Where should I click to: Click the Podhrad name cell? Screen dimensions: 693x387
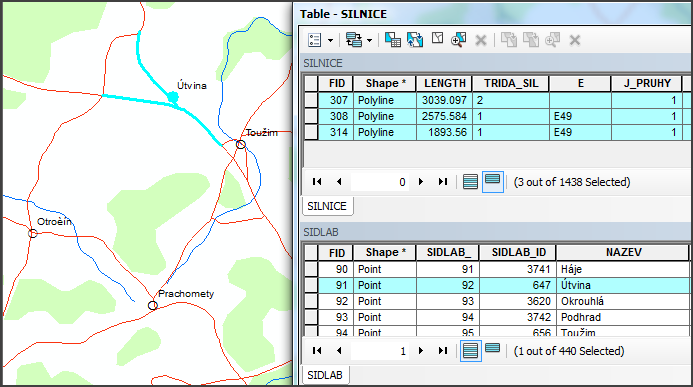click(623, 317)
